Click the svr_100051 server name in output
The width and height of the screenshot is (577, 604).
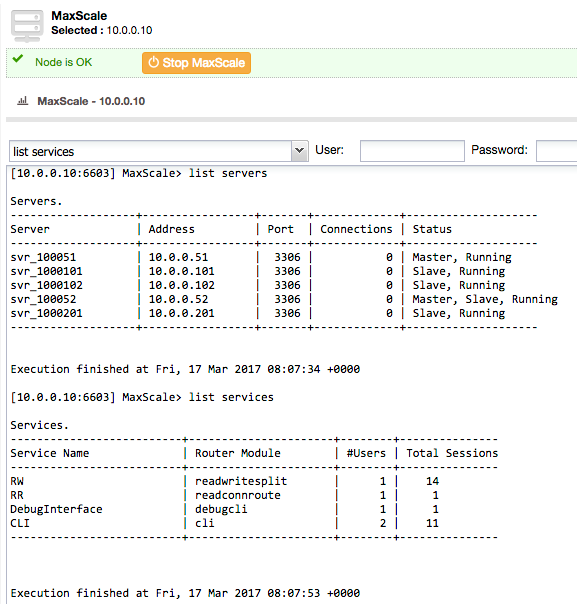[x=44, y=257]
